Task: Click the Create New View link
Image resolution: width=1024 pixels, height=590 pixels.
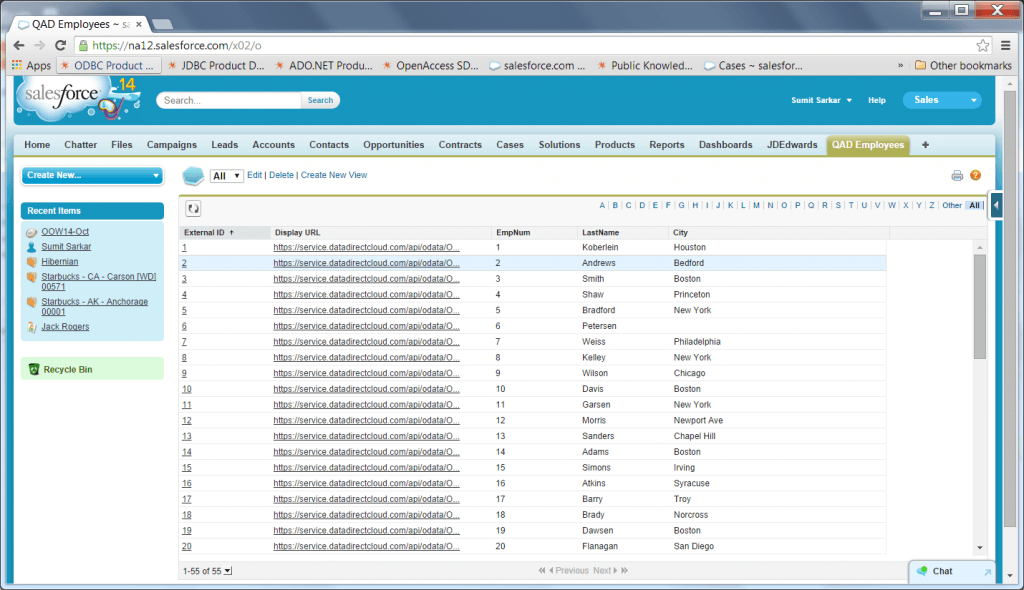Action: click(333, 174)
